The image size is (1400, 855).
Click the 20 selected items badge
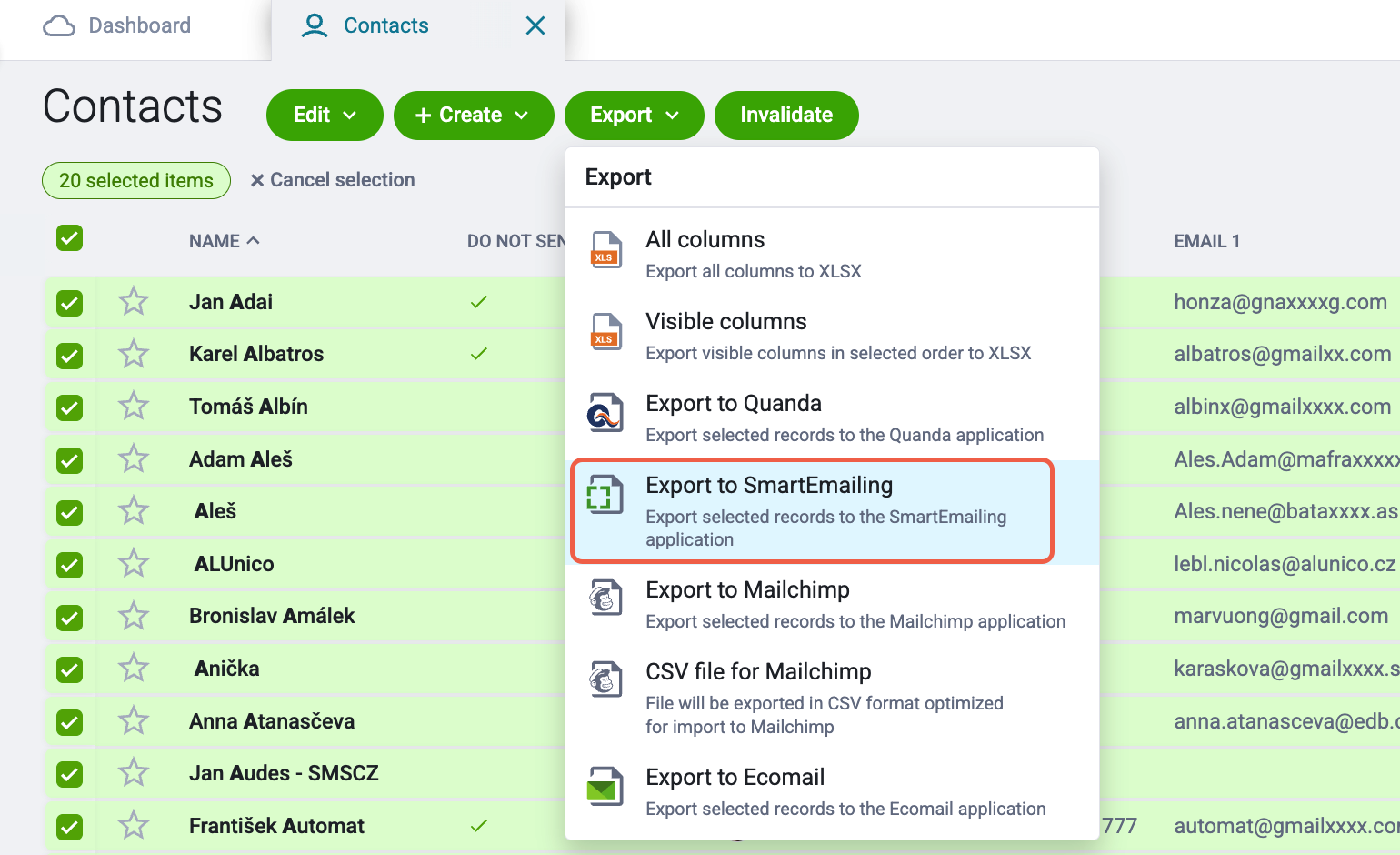[x=136, y=180]
